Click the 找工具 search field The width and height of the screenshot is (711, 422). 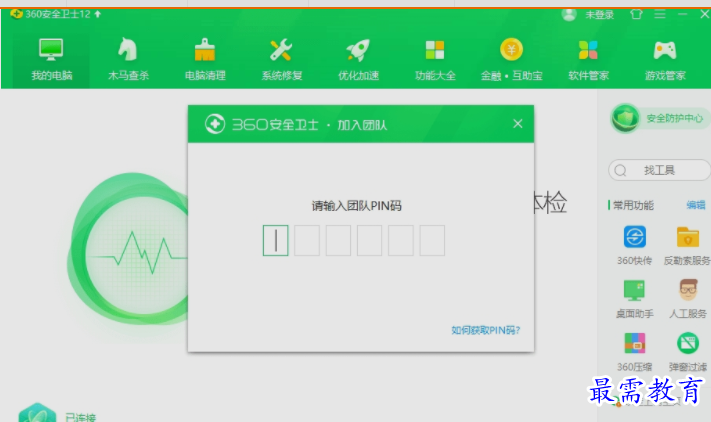(x=659, y=170)
